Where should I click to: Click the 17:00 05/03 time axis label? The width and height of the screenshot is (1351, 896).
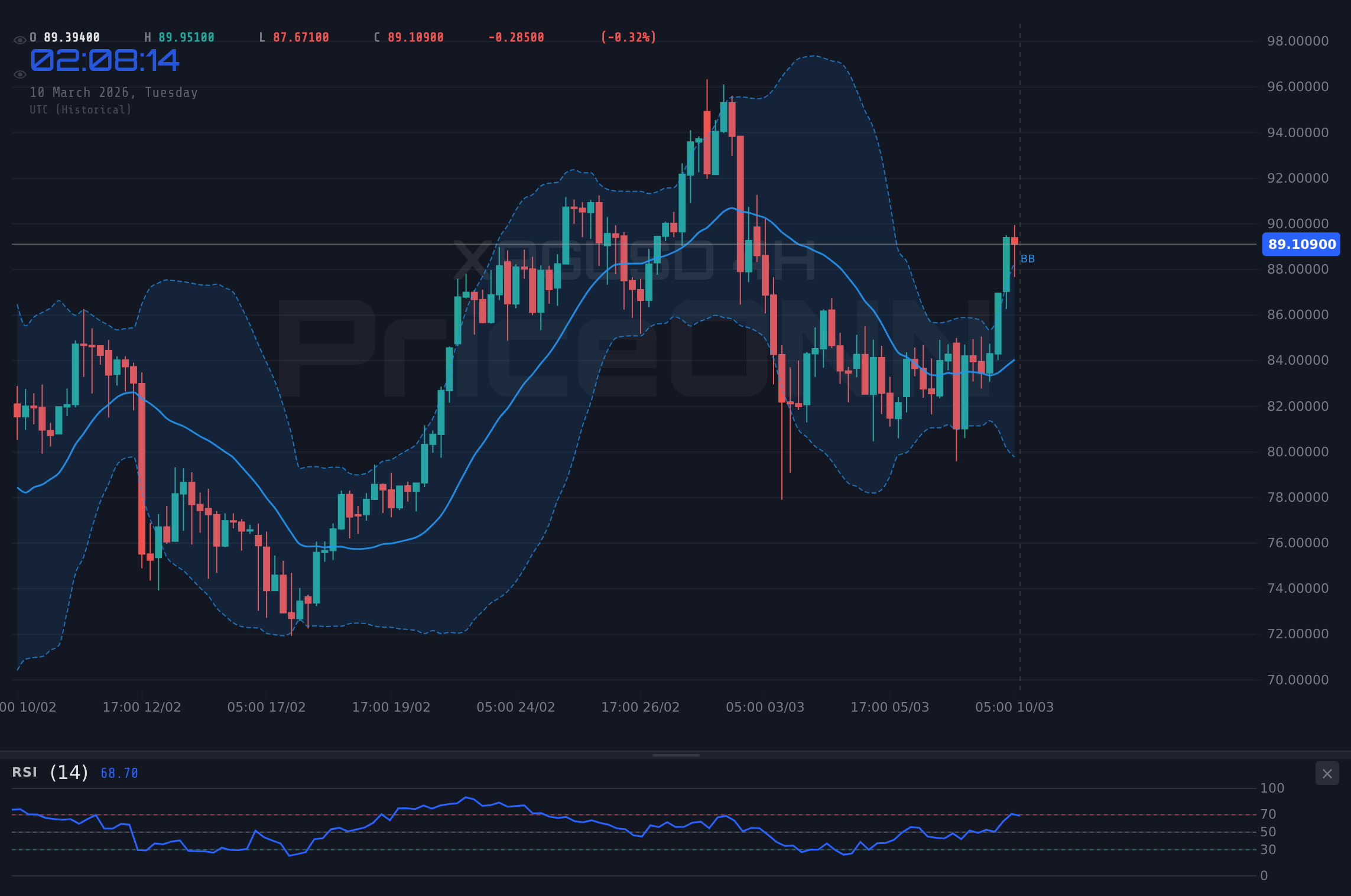click(x=890, y=707)
